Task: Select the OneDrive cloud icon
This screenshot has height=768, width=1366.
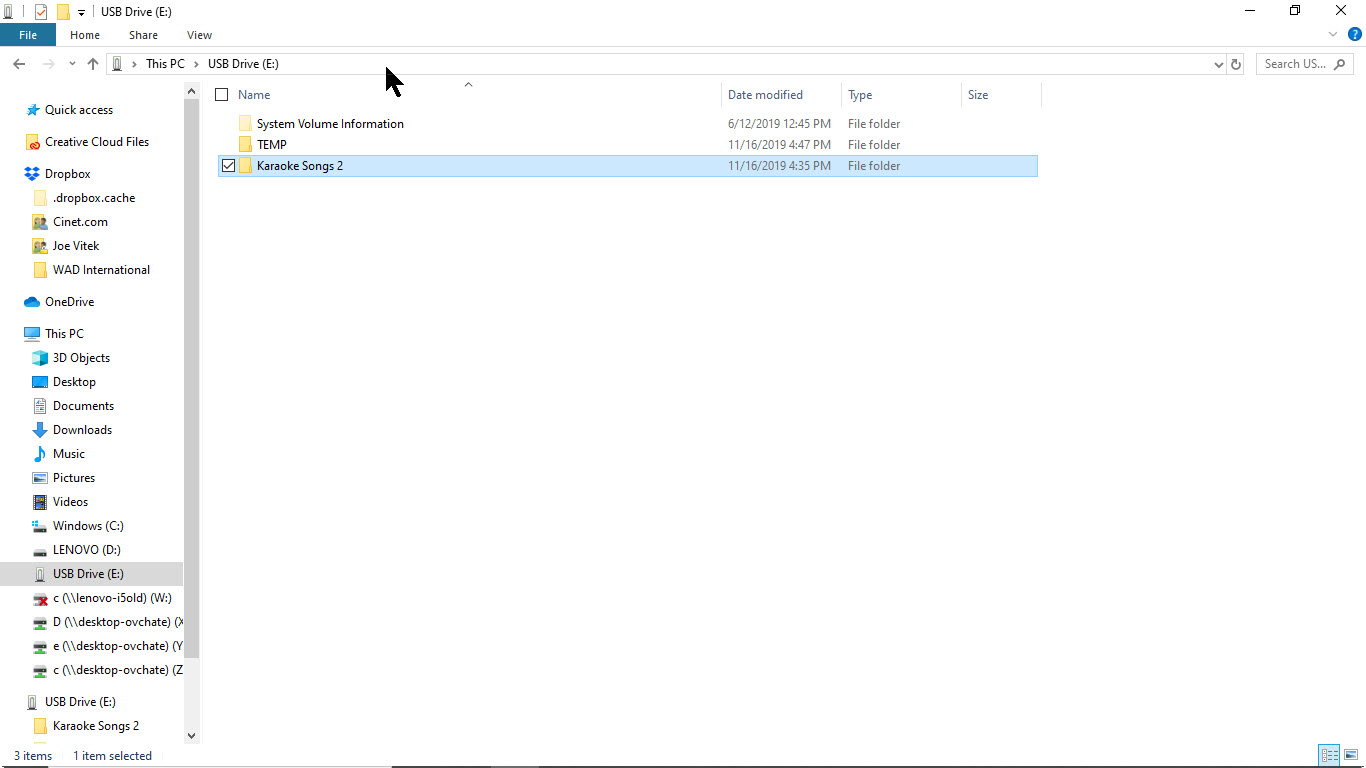Action: click(x=32, y=302)
